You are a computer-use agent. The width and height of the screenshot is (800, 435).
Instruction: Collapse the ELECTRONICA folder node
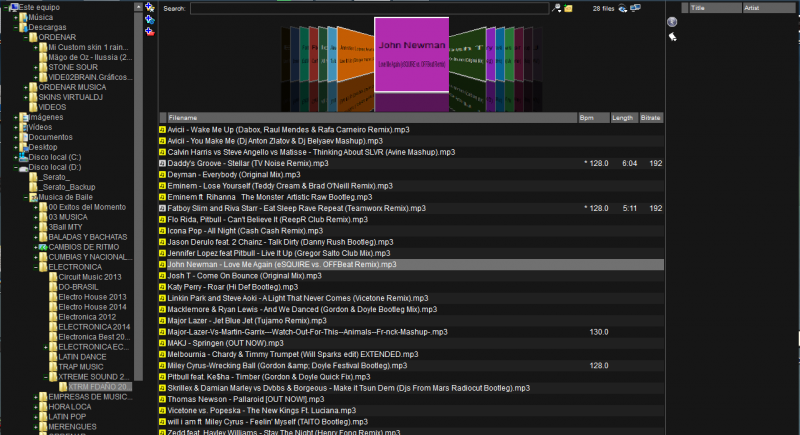coord(35,267)
